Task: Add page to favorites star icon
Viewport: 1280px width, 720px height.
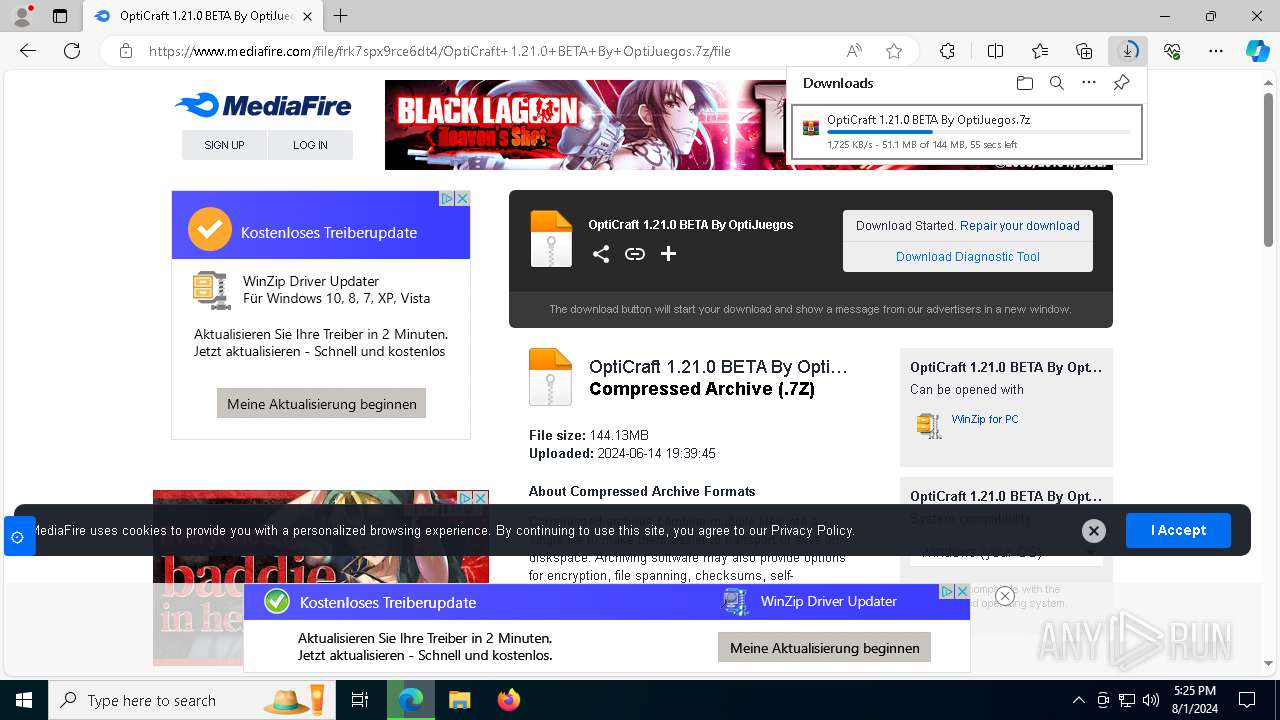Action: click(894, 51)
